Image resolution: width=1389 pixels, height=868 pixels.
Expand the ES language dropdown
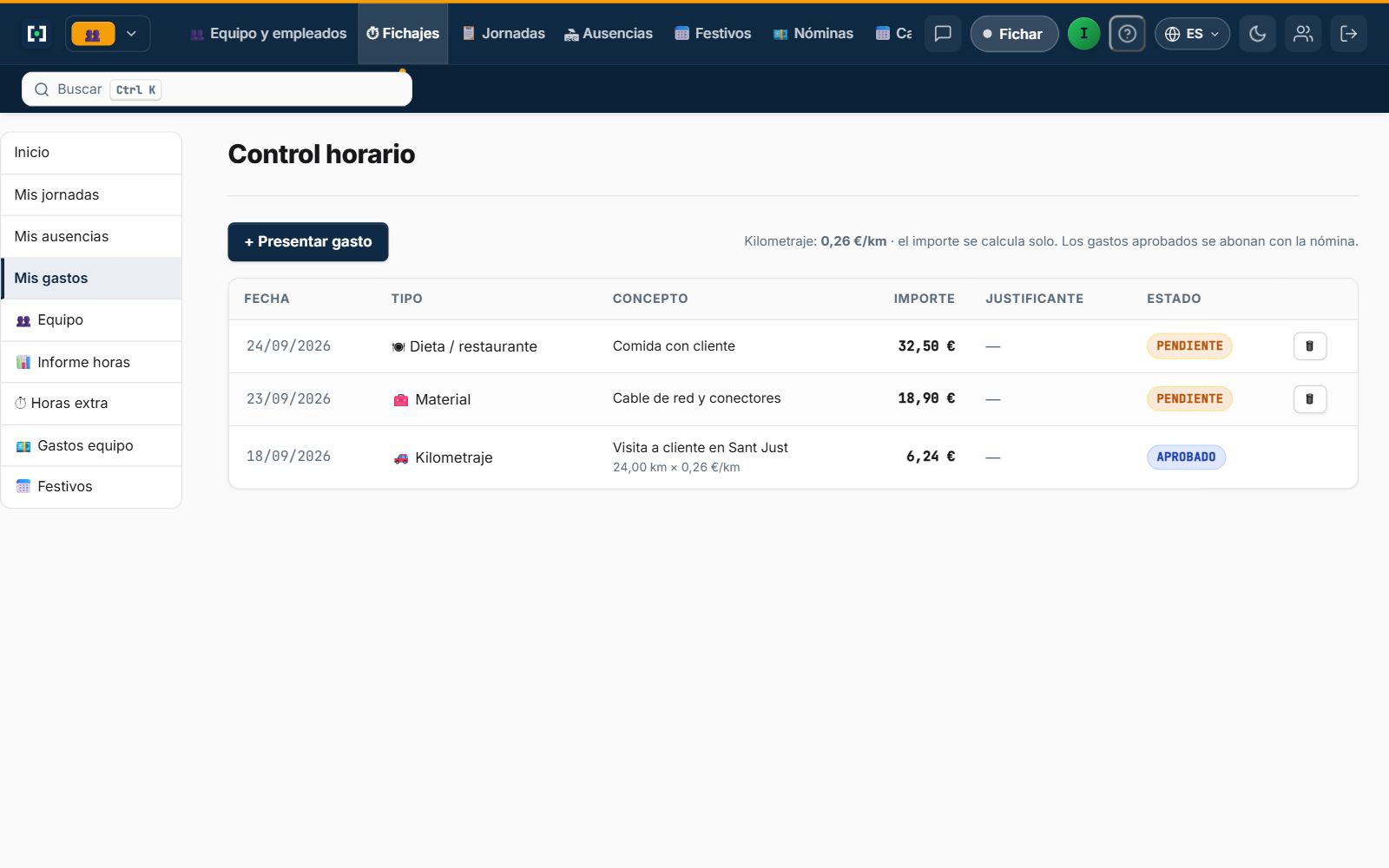click(x=1192, y=34)
